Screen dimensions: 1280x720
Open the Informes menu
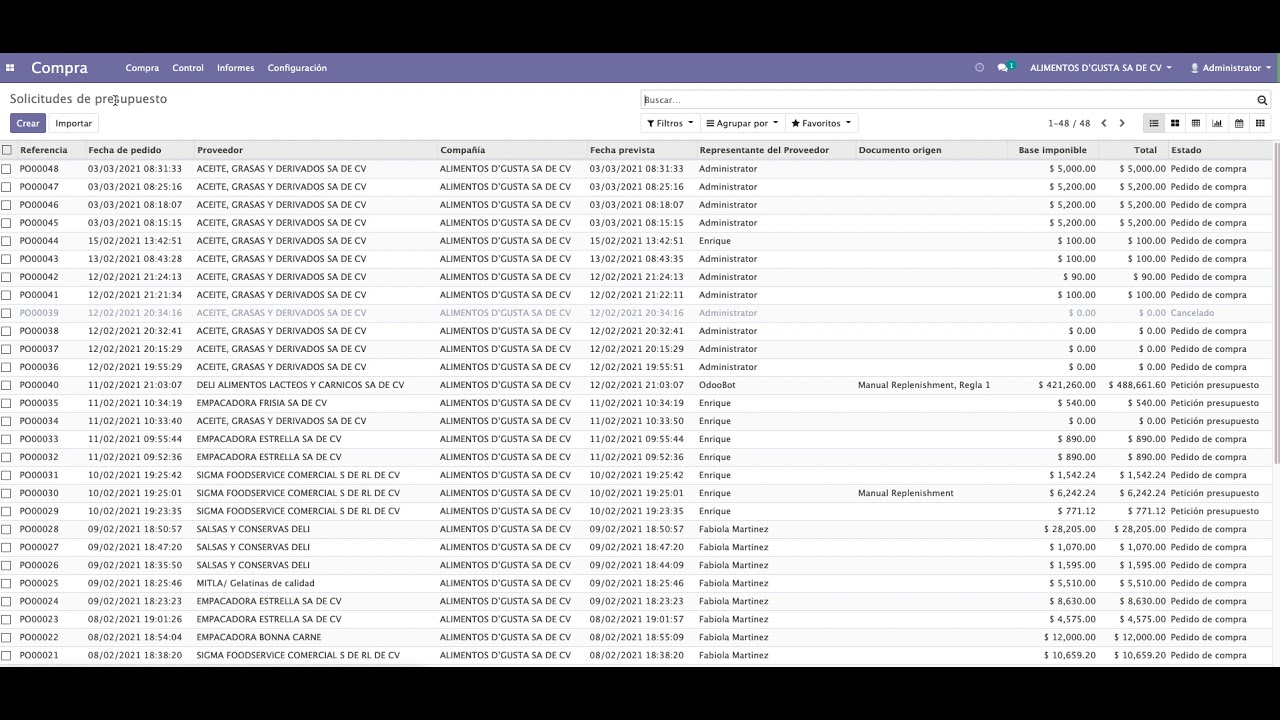235,68
